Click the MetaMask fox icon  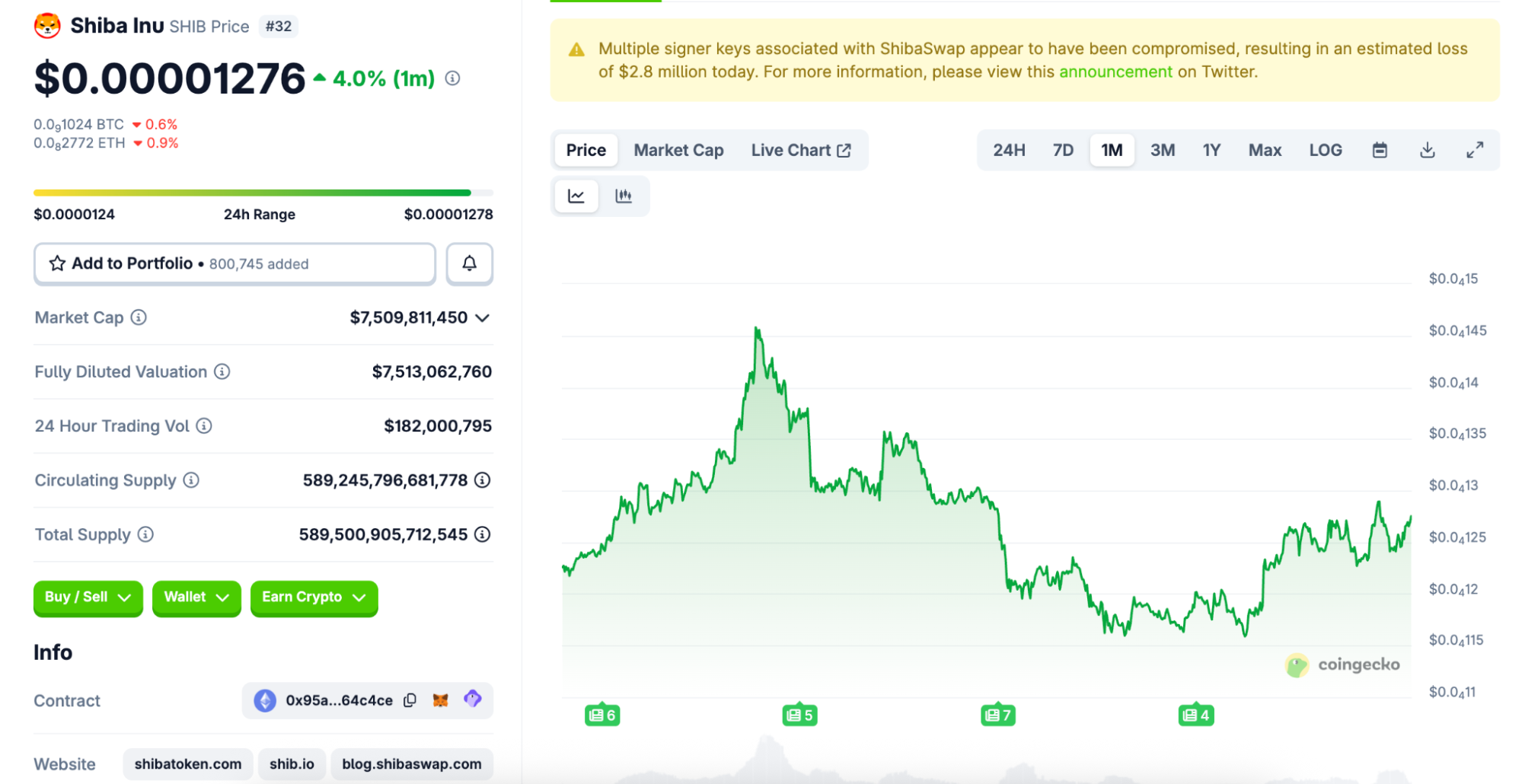[x=440, y=700]
